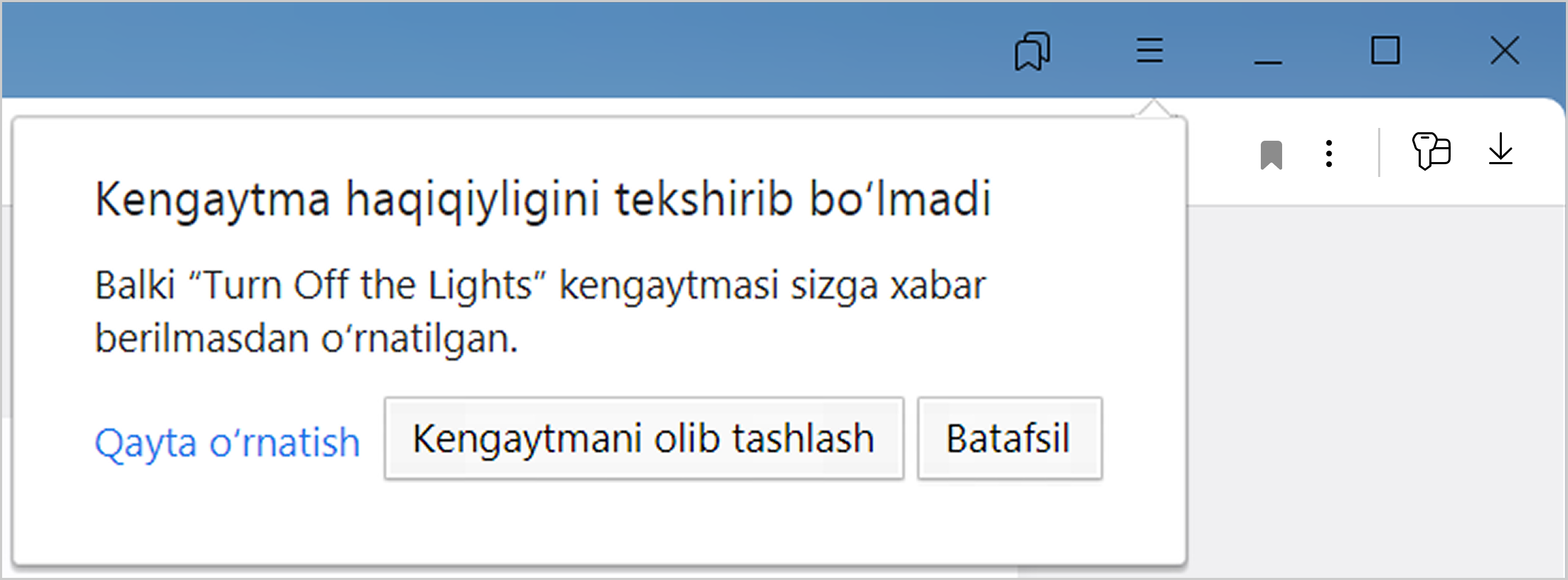Click the "Batafsil" button
The image size is (1568, 580).
point(1009,438)
